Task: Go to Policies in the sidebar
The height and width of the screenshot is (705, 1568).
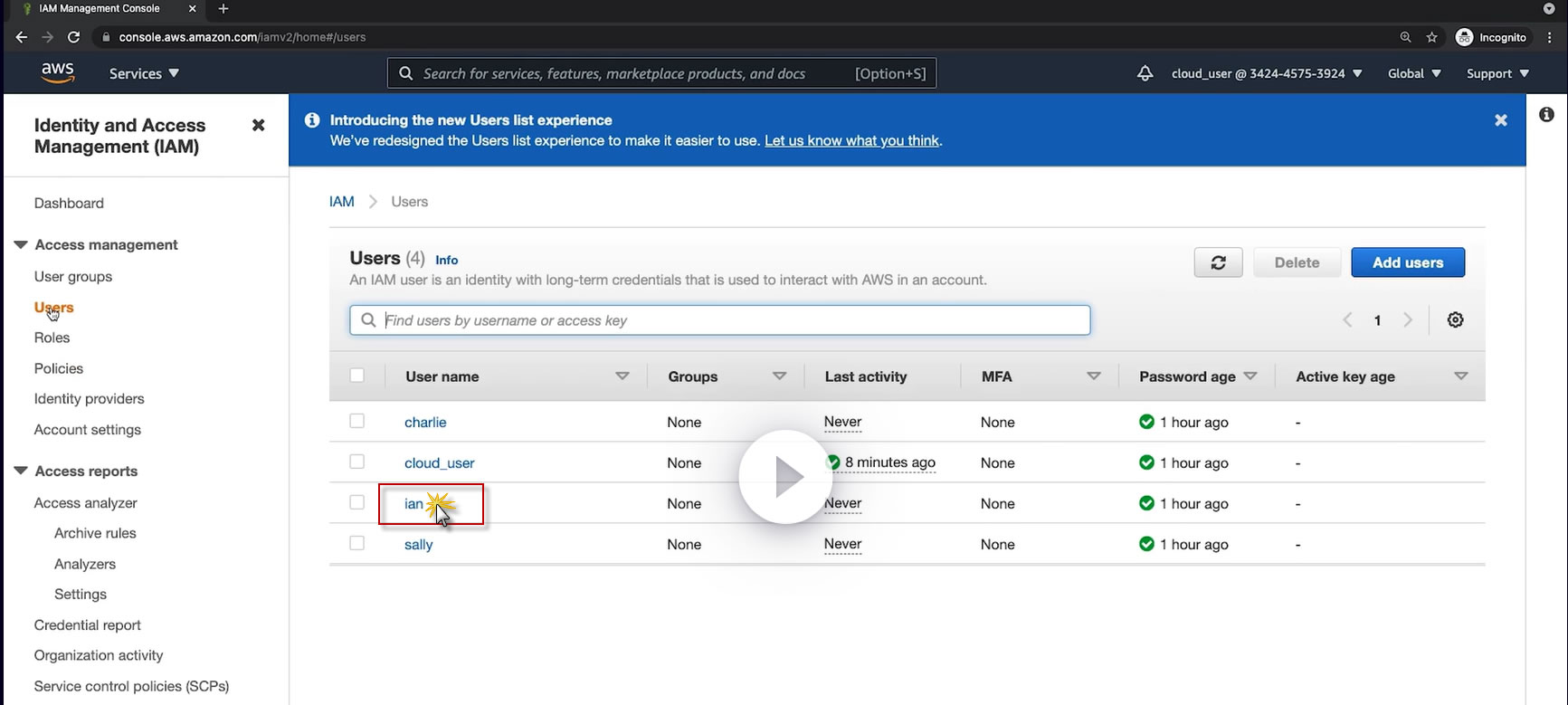Action: [x=59, y=368]
